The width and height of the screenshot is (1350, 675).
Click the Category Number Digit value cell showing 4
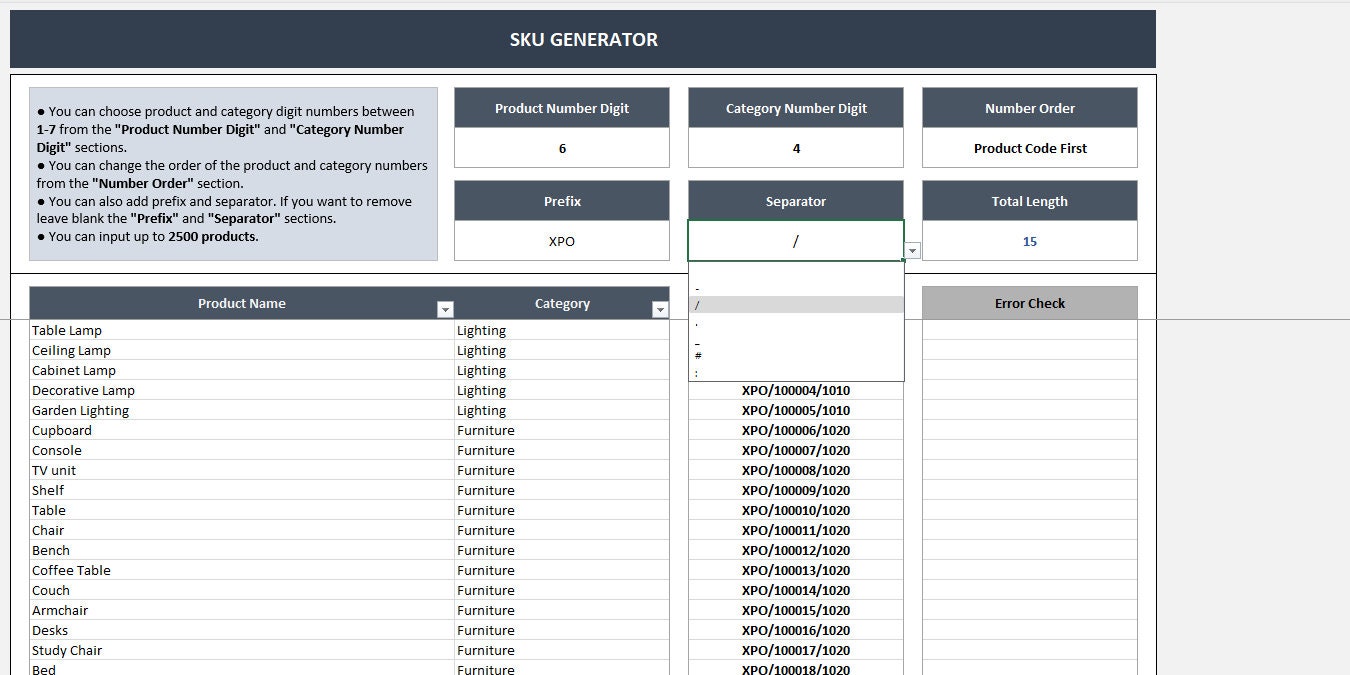coord(796,147)
